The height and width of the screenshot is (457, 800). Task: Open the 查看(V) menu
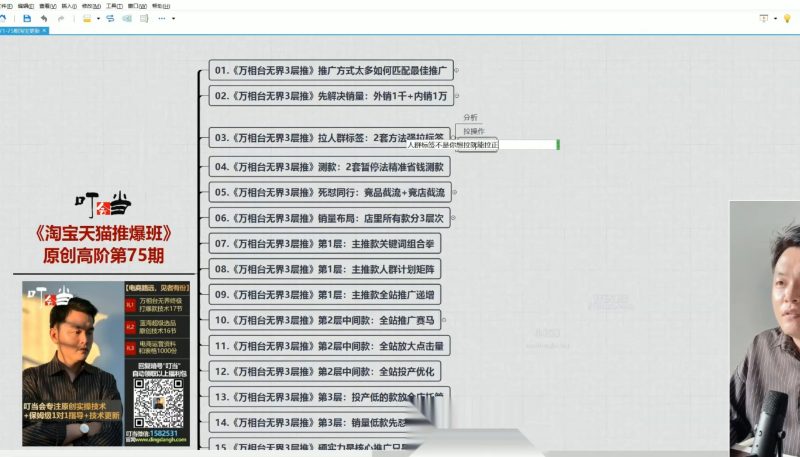pyautogui.click(x=47, y=6)
